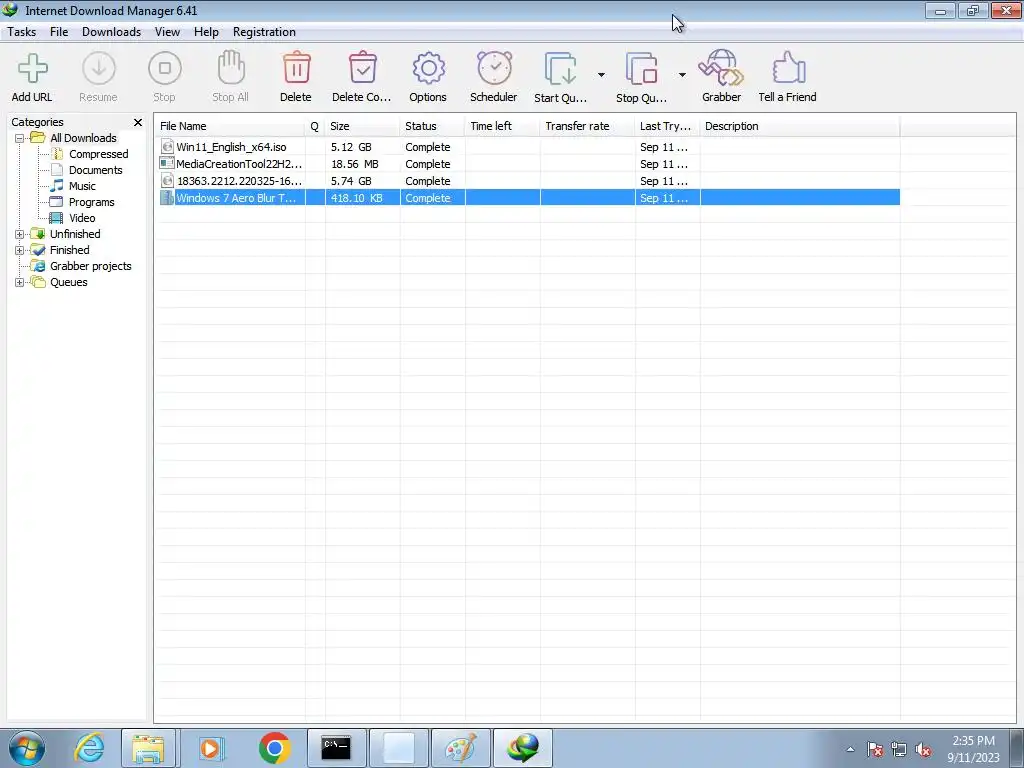Open the File menu
The image size is (1024, 768).
[x=59, y=32]
